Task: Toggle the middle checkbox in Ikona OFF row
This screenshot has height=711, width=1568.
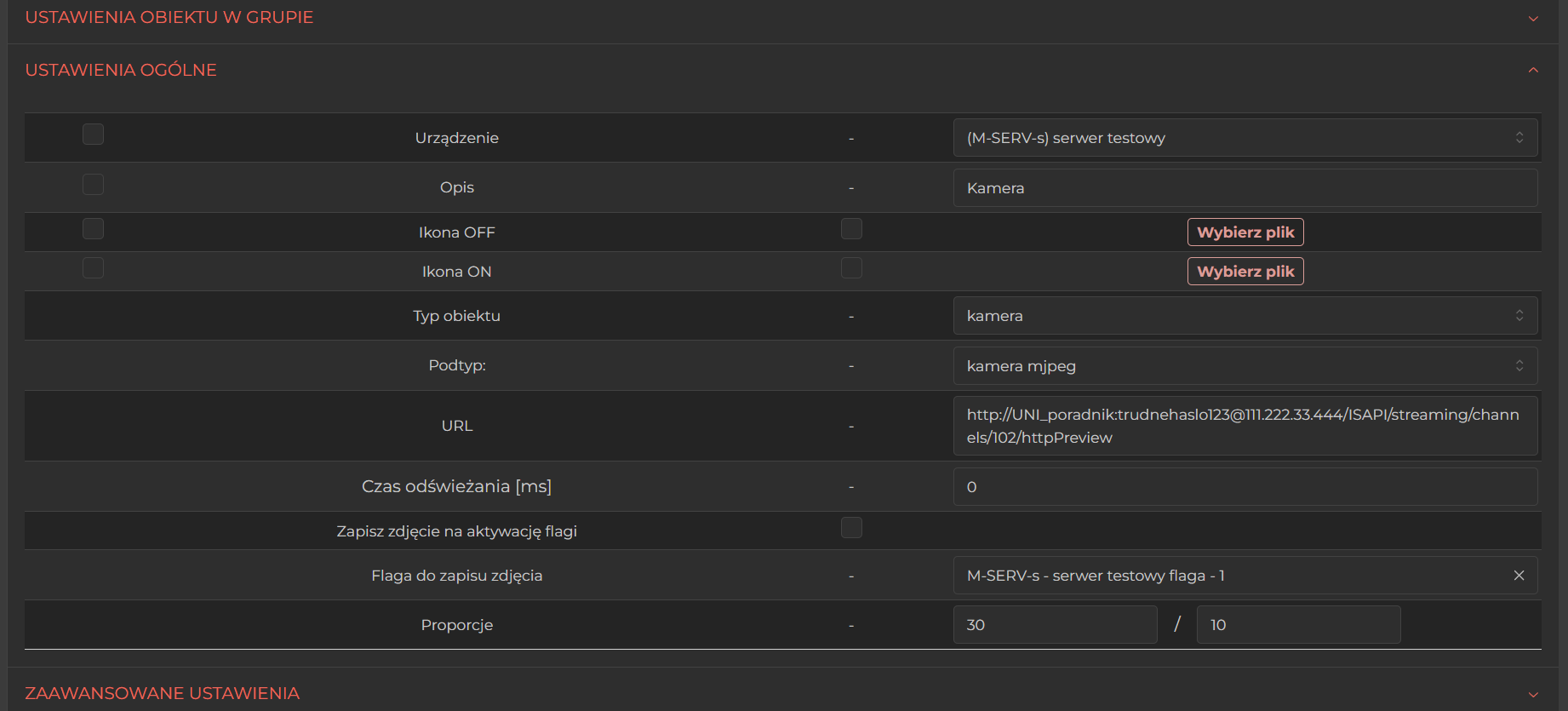Action: click(851, 228)
